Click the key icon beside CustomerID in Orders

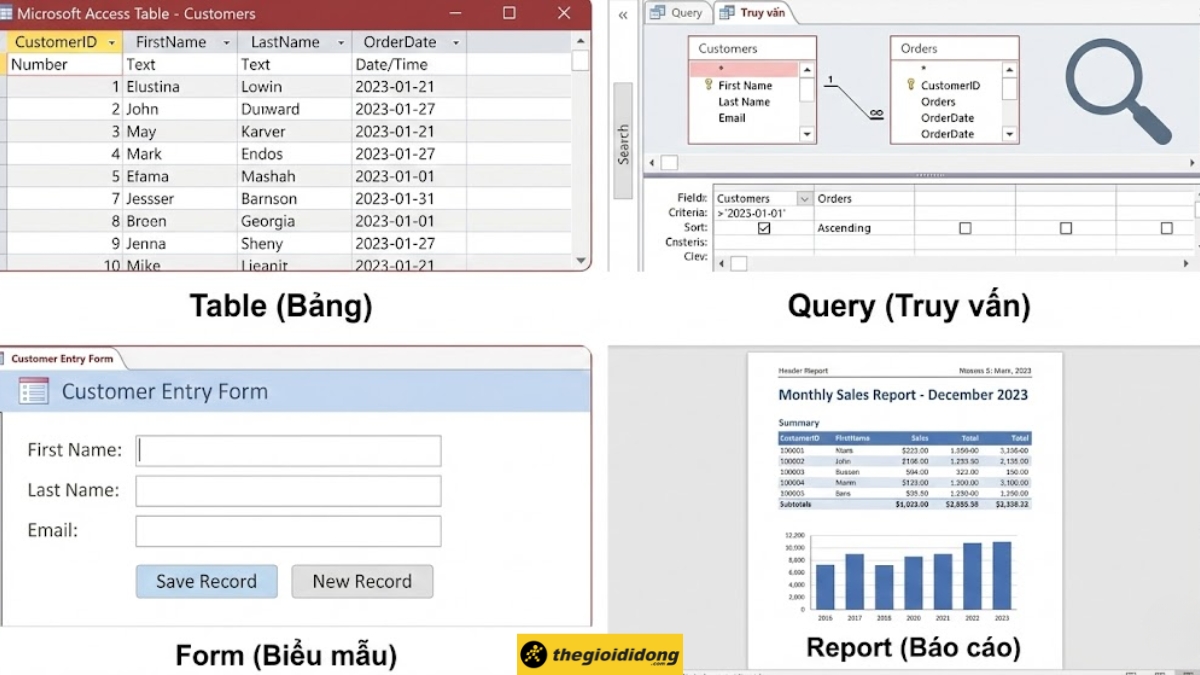coord(910,85)
